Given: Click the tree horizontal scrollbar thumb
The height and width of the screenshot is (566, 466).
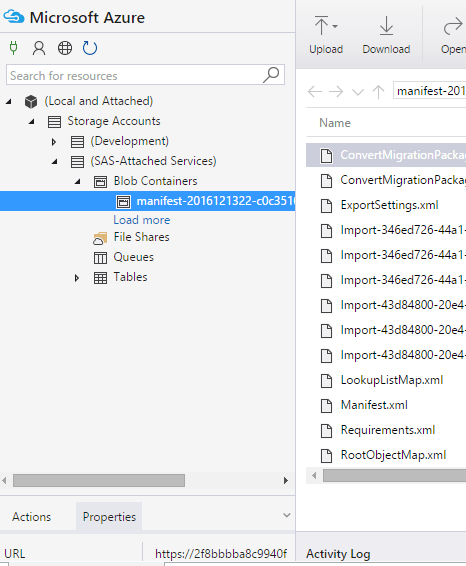Looking at the screenshot, I should 99,480.
